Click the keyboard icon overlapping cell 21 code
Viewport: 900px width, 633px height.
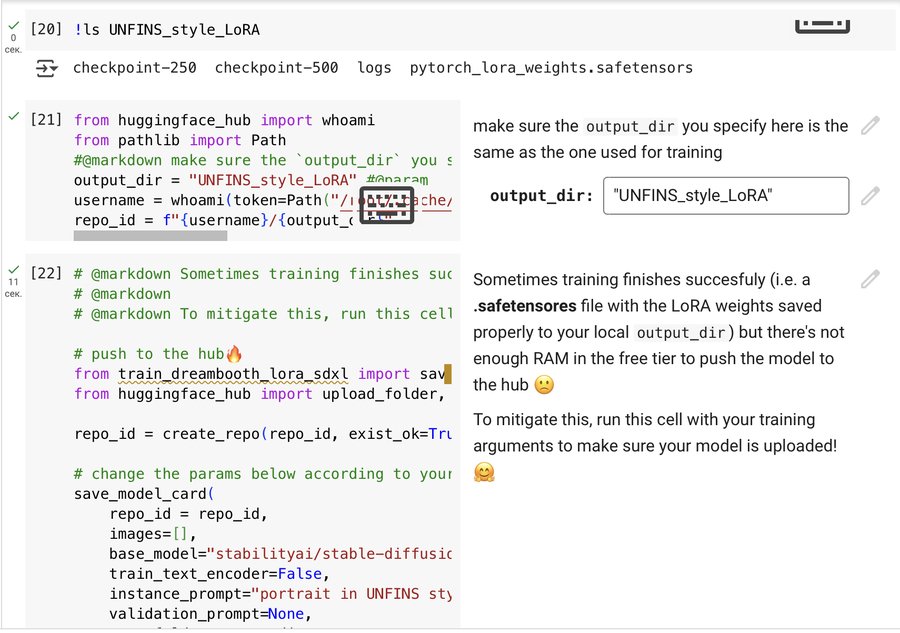pos(386,204)
